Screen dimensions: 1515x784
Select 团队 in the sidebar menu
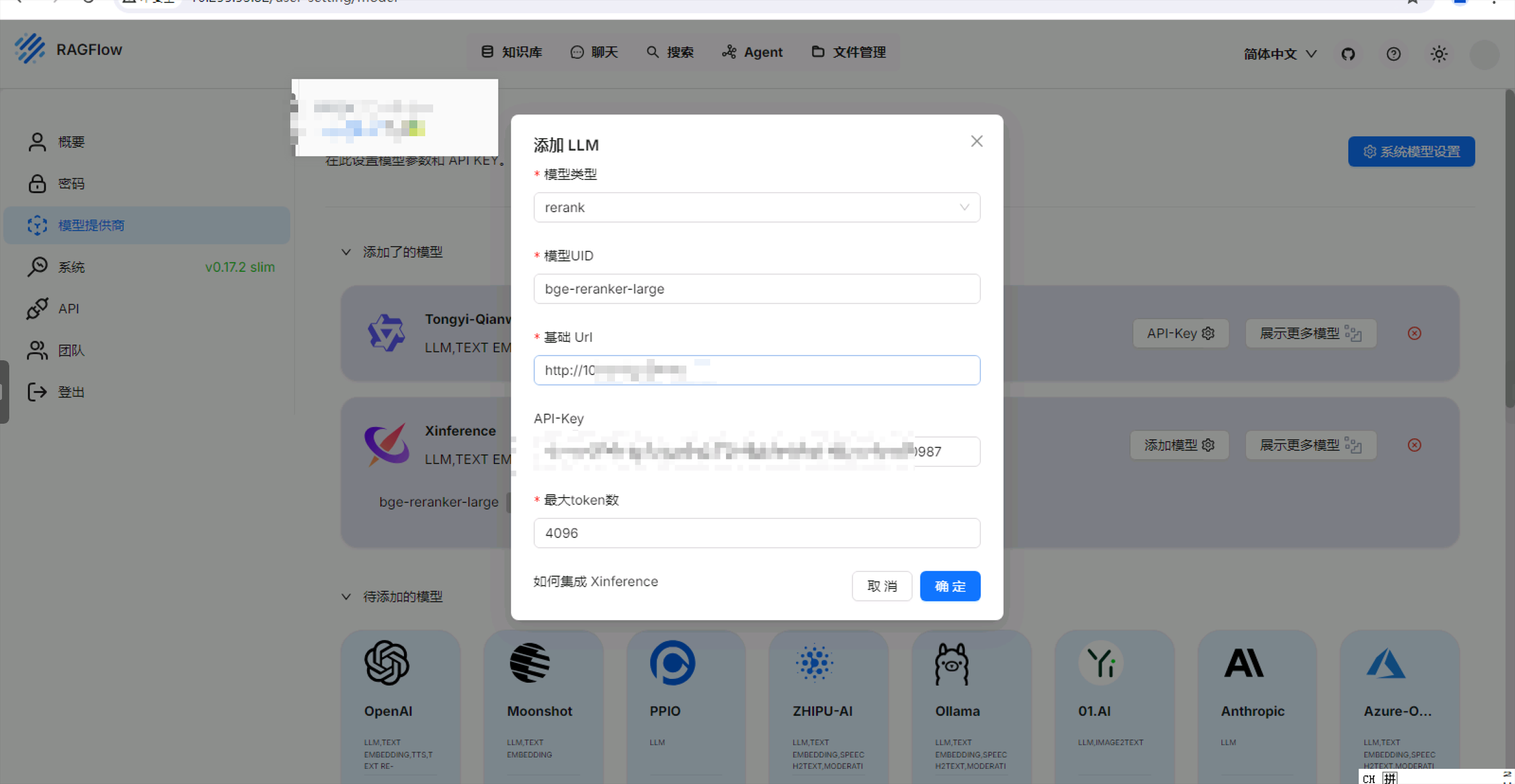click(71, 350)
